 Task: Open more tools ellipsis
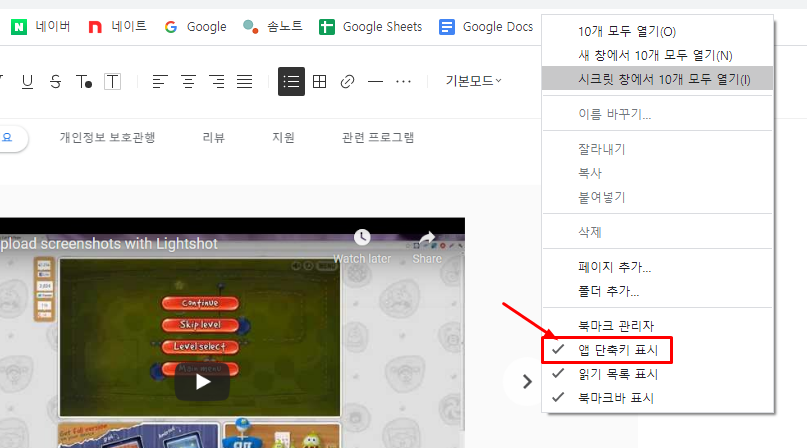(x=404, y=81)
